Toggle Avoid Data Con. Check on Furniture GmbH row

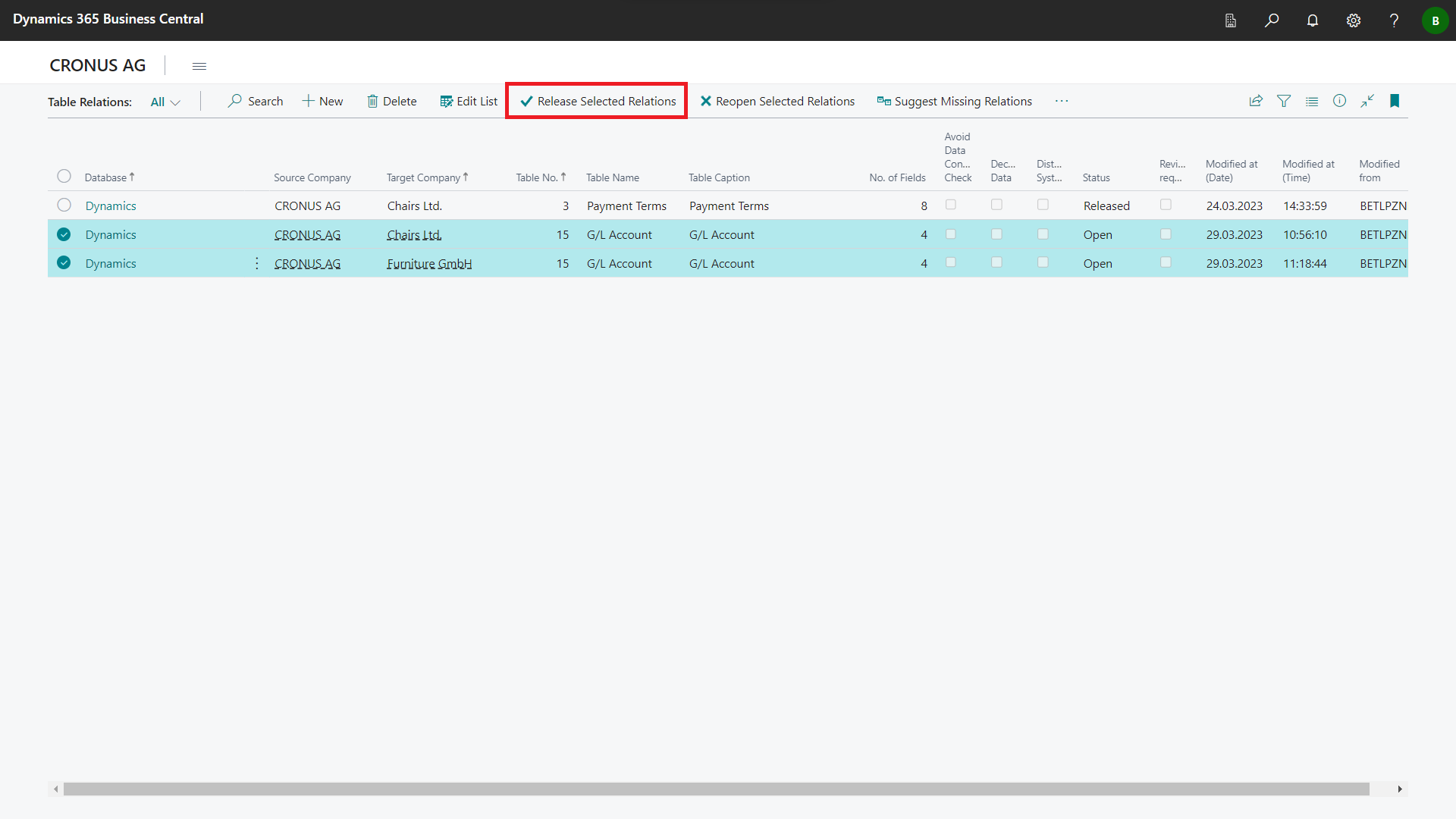951,262
